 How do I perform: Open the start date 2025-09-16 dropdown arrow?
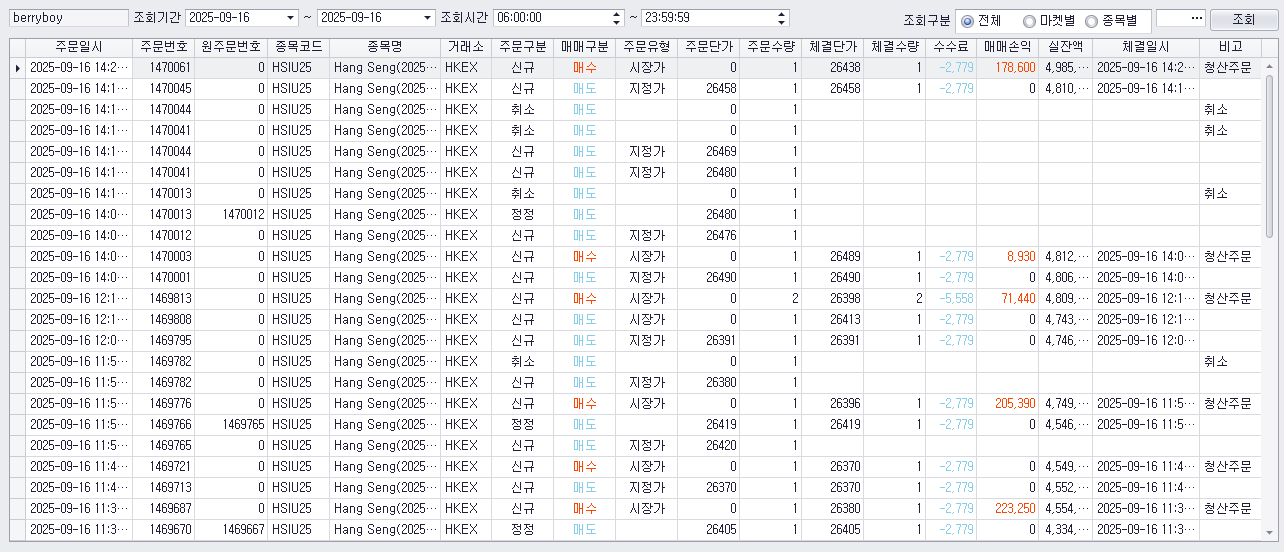(290, 18)
